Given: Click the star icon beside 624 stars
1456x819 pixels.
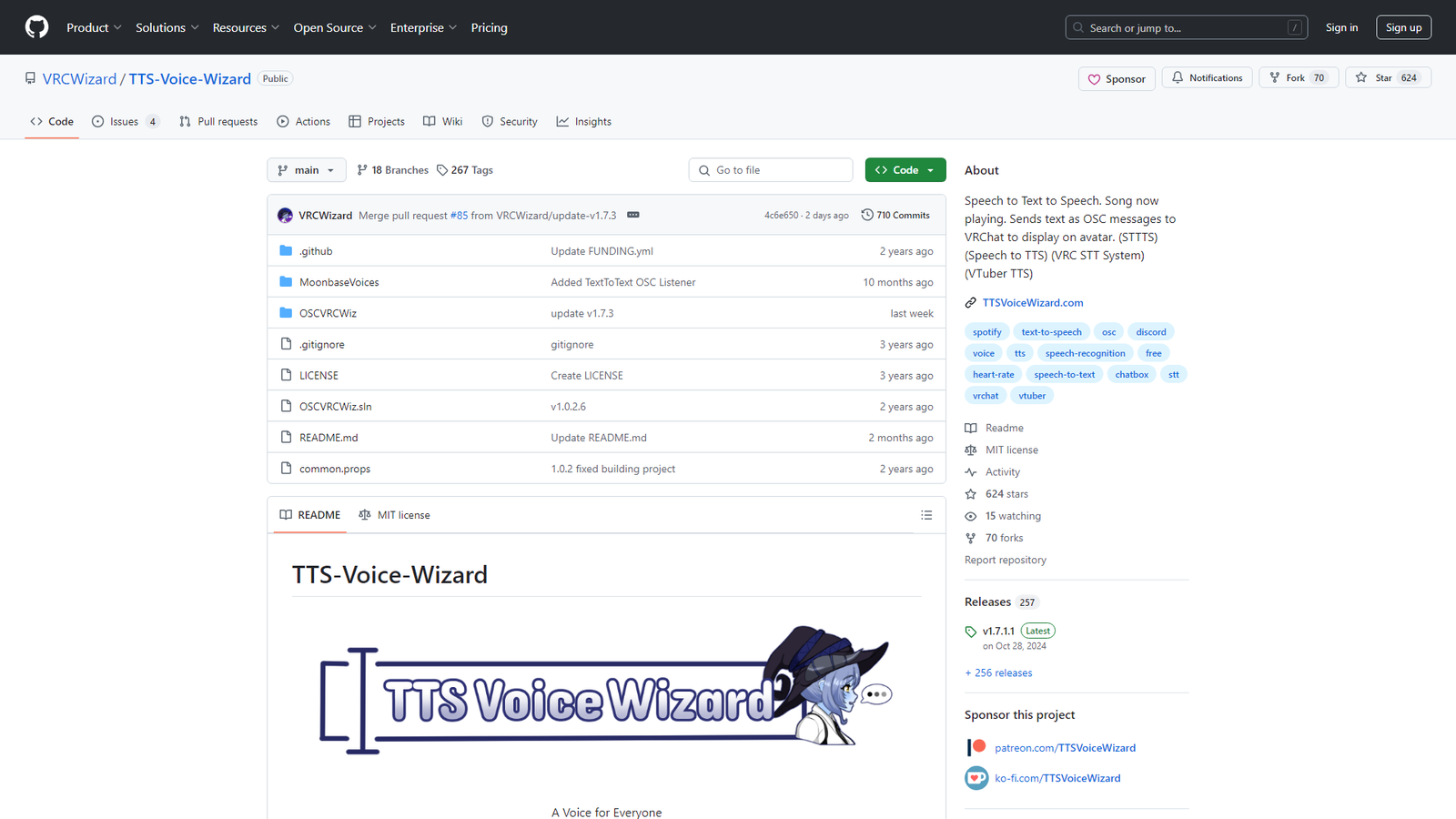Looking at the screenshot, I should coord(971,494).
